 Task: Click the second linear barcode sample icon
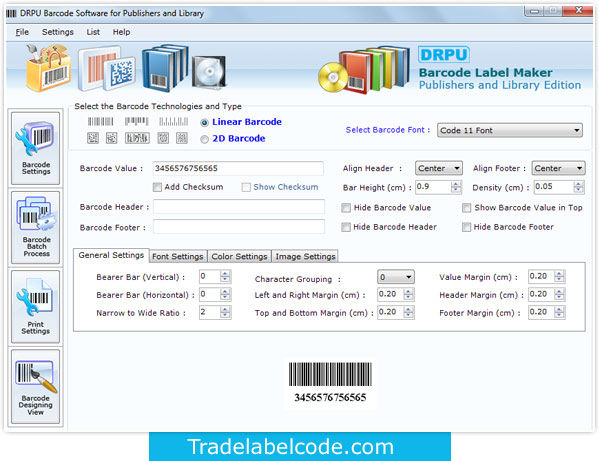point(136,121)
